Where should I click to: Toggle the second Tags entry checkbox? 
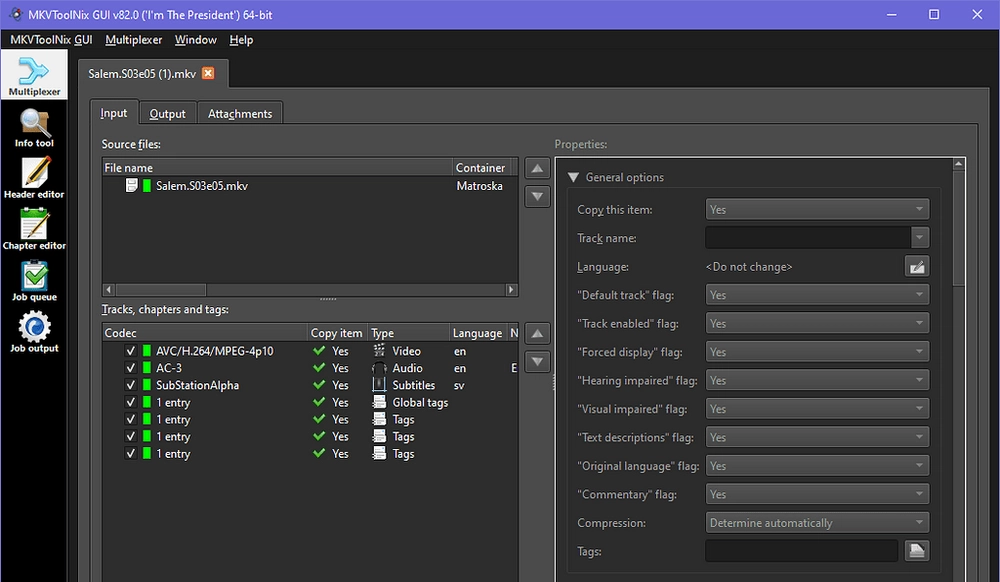[131, 437]
